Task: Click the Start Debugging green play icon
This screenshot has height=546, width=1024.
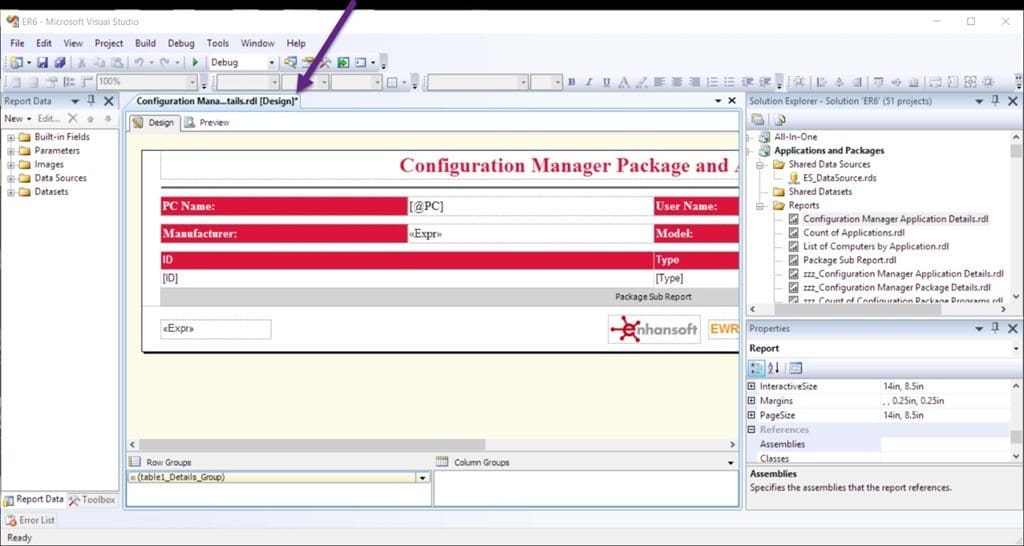Action: (195, 63)
